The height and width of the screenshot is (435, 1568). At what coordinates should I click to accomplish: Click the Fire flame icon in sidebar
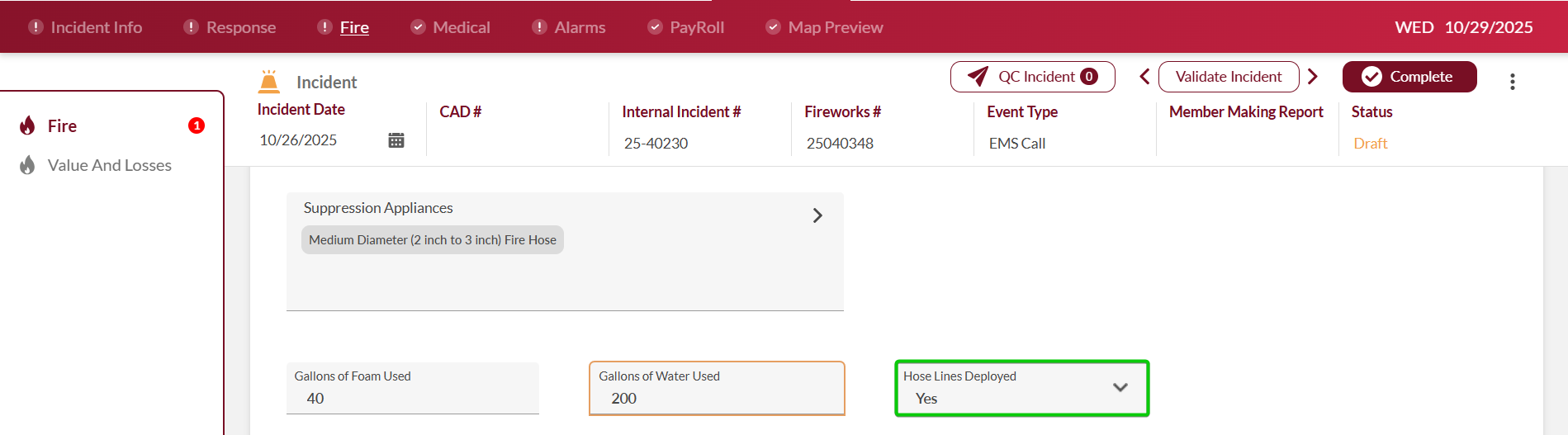point(28,125)
